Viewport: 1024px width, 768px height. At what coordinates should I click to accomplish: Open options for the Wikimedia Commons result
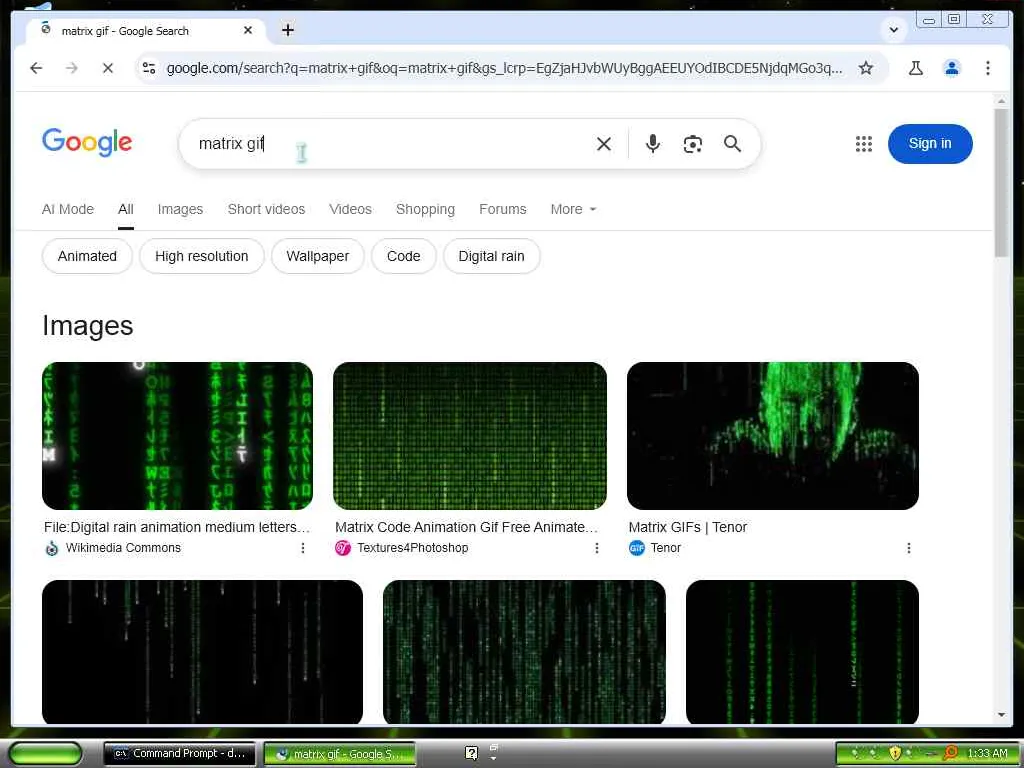click(302, 548)
